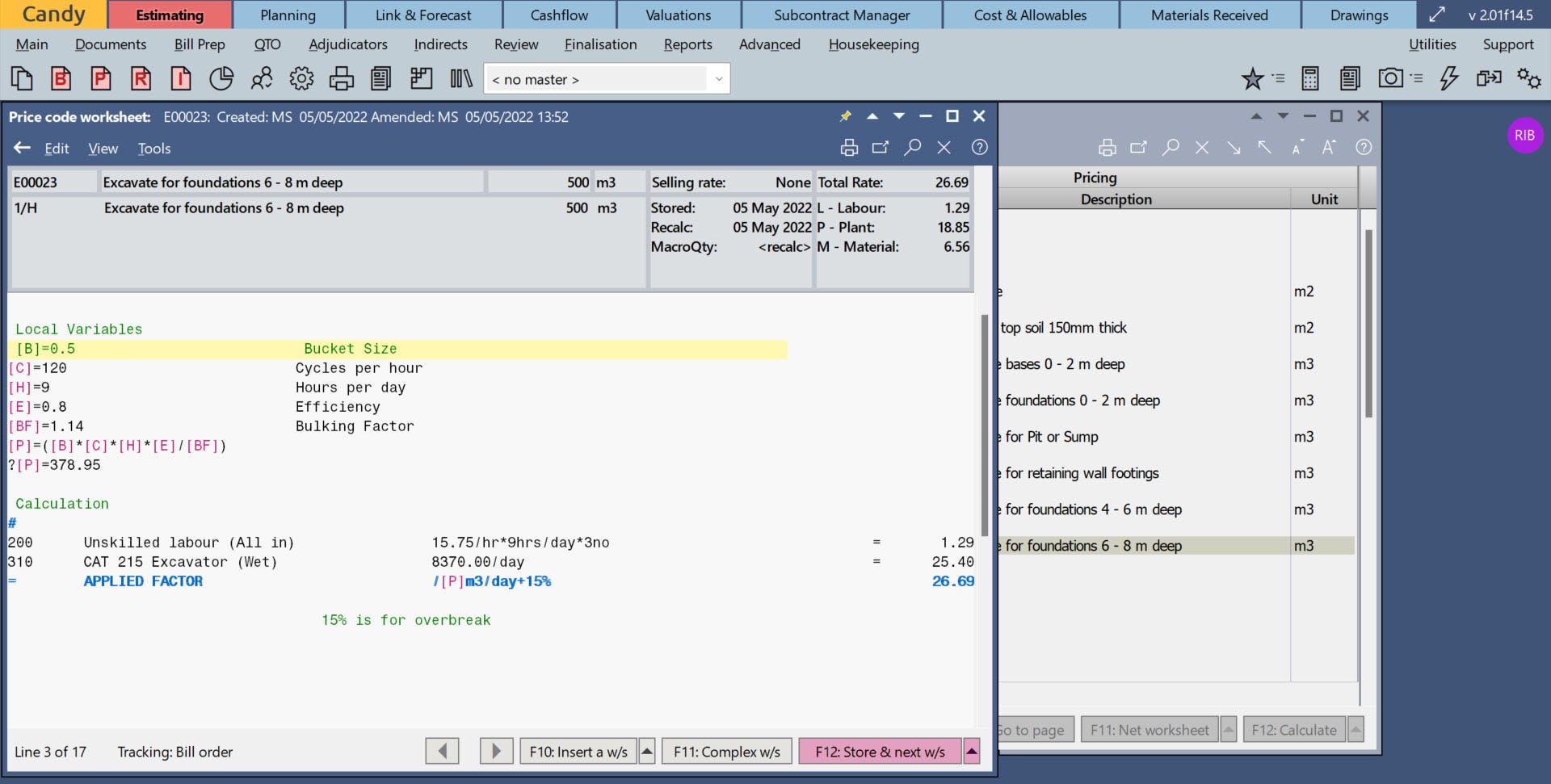Open the calculator icon in toolbar
1551x784 pixels.
[1310, 78]
